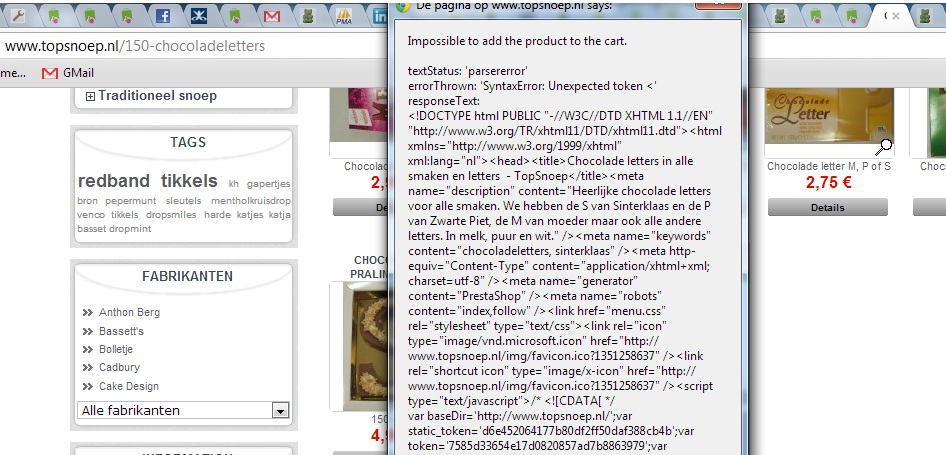Screen dimensions: 946x455
Task: Switch to the wrench icon tab
Action: (17, 16)
